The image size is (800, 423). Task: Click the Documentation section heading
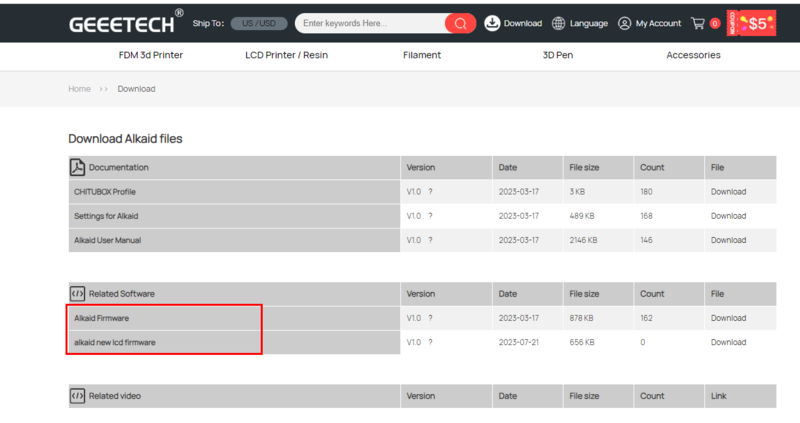[x=118, y=167]
